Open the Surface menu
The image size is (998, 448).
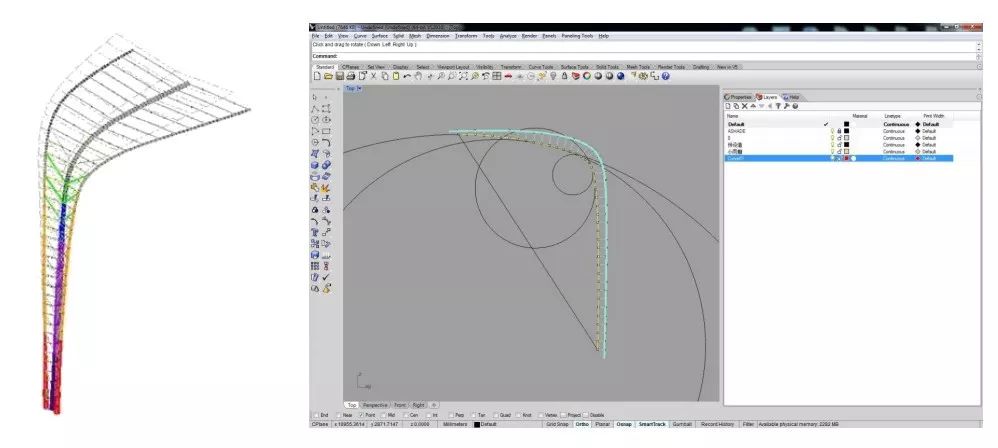(x=380, y=36)
